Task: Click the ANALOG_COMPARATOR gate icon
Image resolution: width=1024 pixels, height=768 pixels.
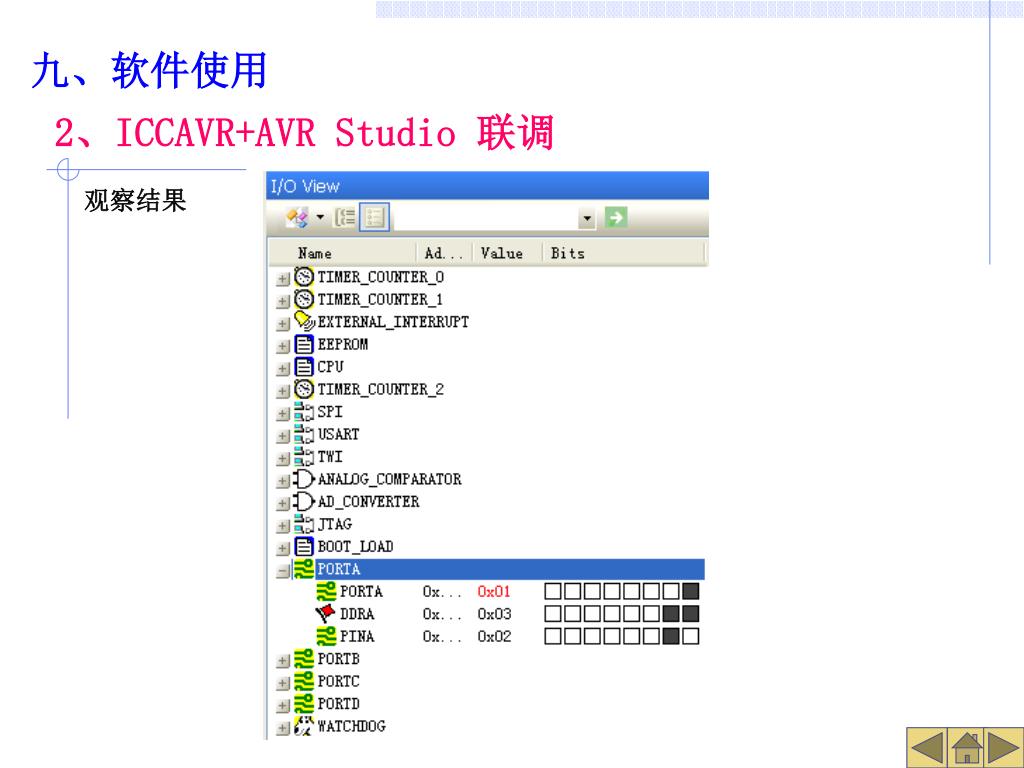Action: coord(304,479)
